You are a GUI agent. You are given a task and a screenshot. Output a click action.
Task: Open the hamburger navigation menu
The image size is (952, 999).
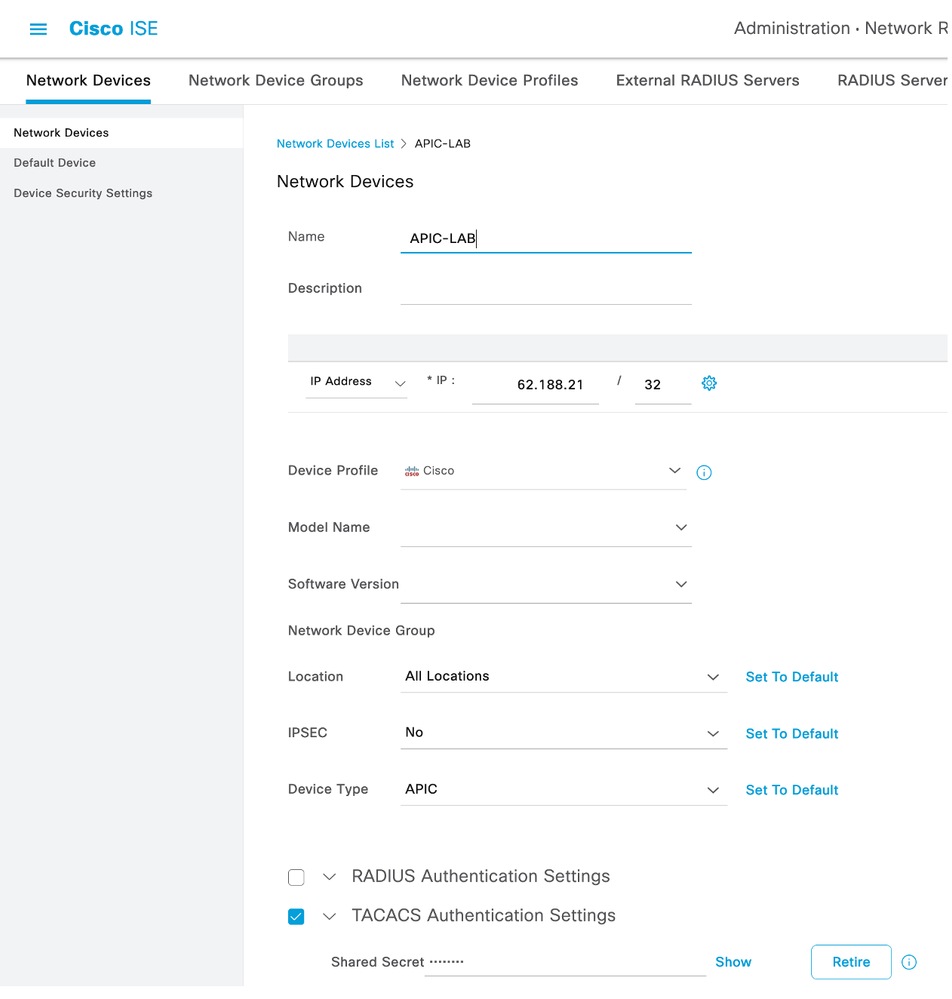point(38,29)
